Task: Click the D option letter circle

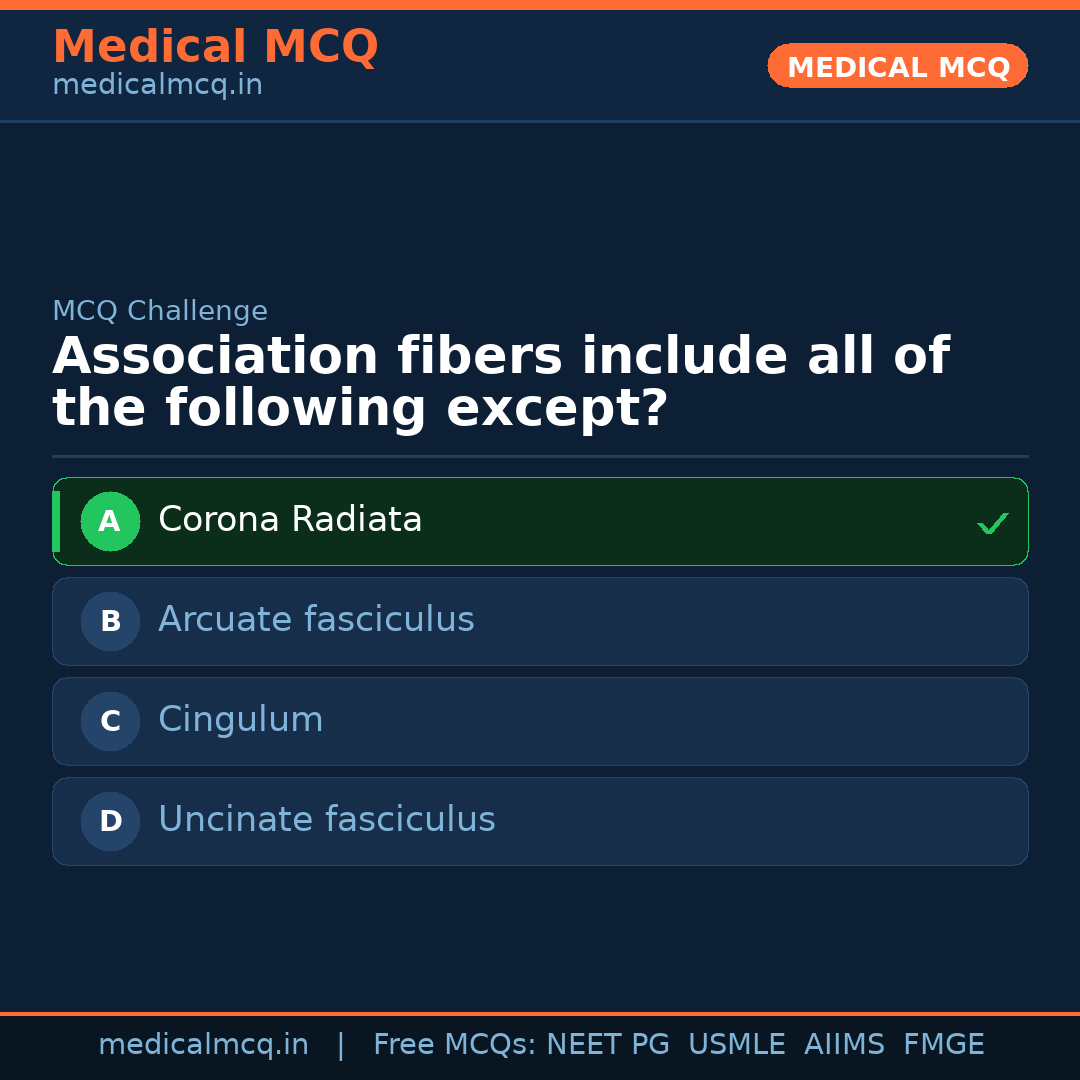Action: 110,821
